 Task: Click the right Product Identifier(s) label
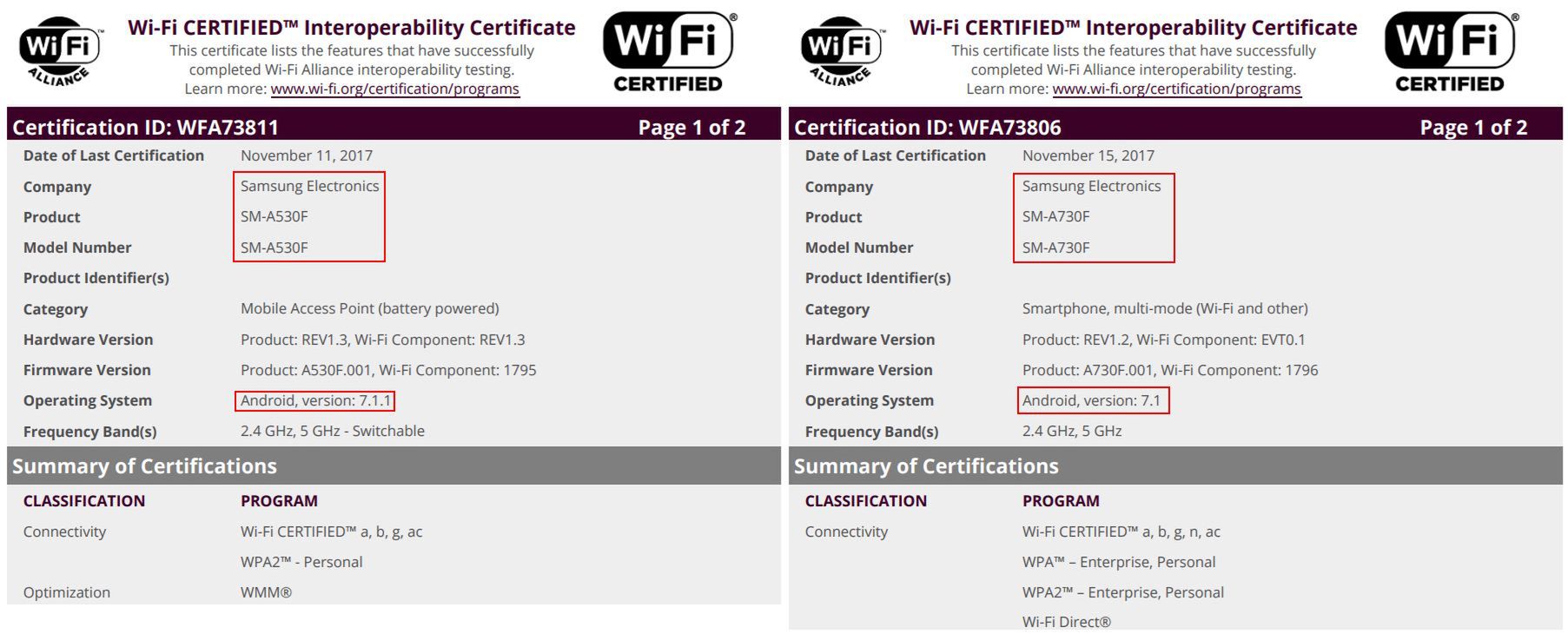tap(878, 278)
